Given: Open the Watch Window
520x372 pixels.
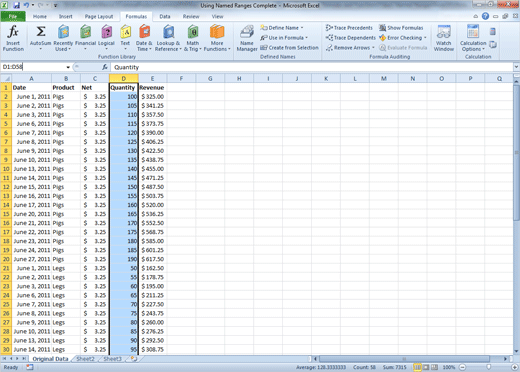Looking at the screenshot, I should pos(444,38).
